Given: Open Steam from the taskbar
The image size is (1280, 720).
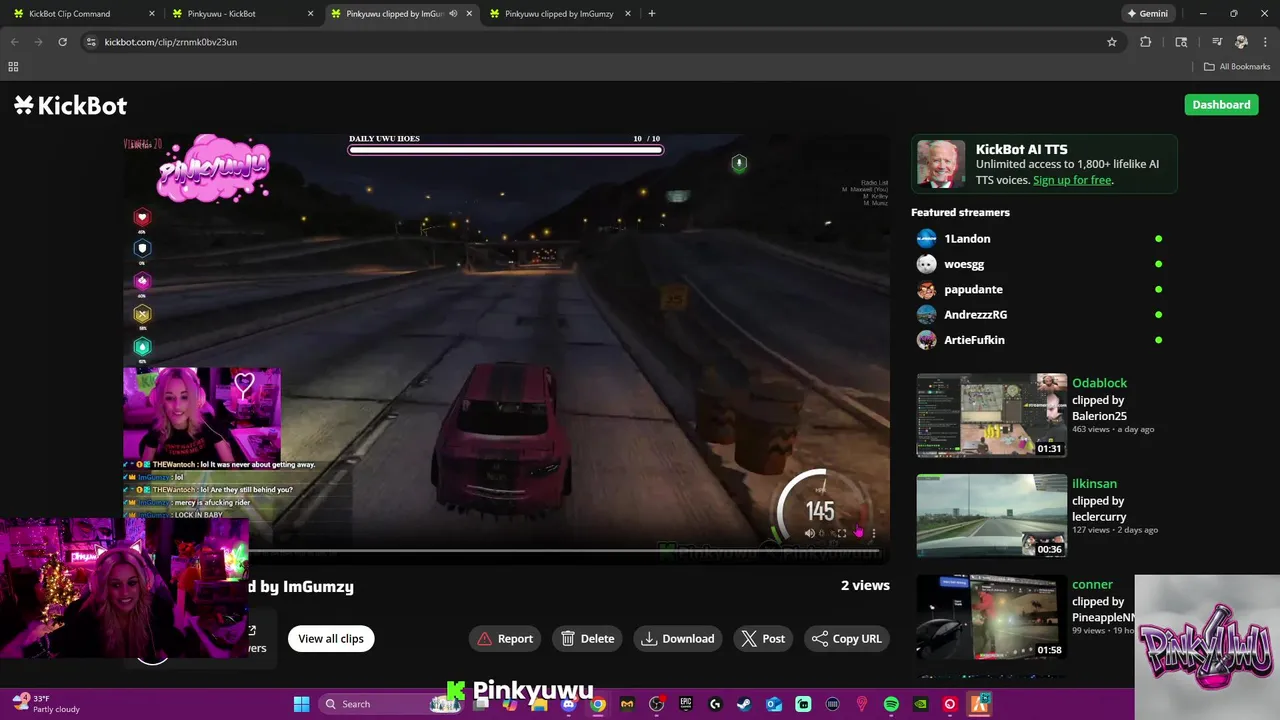Looking at the screenshot, I should point(744,704).
